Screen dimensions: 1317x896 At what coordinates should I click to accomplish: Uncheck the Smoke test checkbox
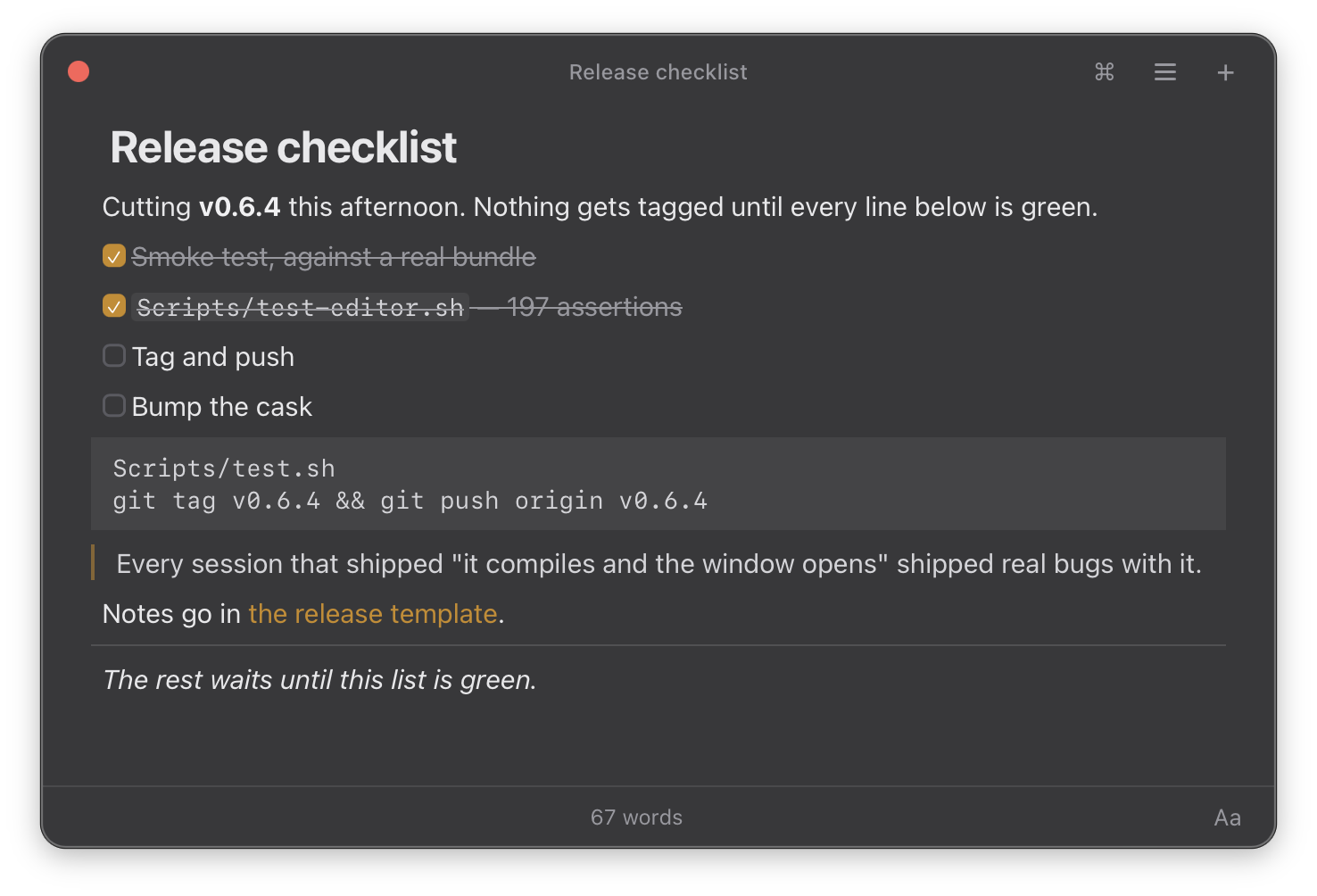(114, 256)
